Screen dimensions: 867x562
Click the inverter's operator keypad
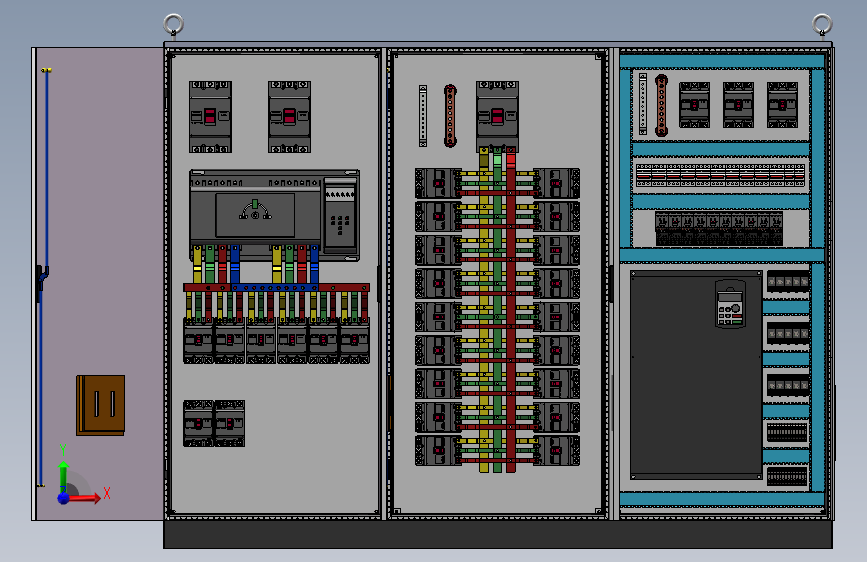pyautogui.click(x=730, y=304)
